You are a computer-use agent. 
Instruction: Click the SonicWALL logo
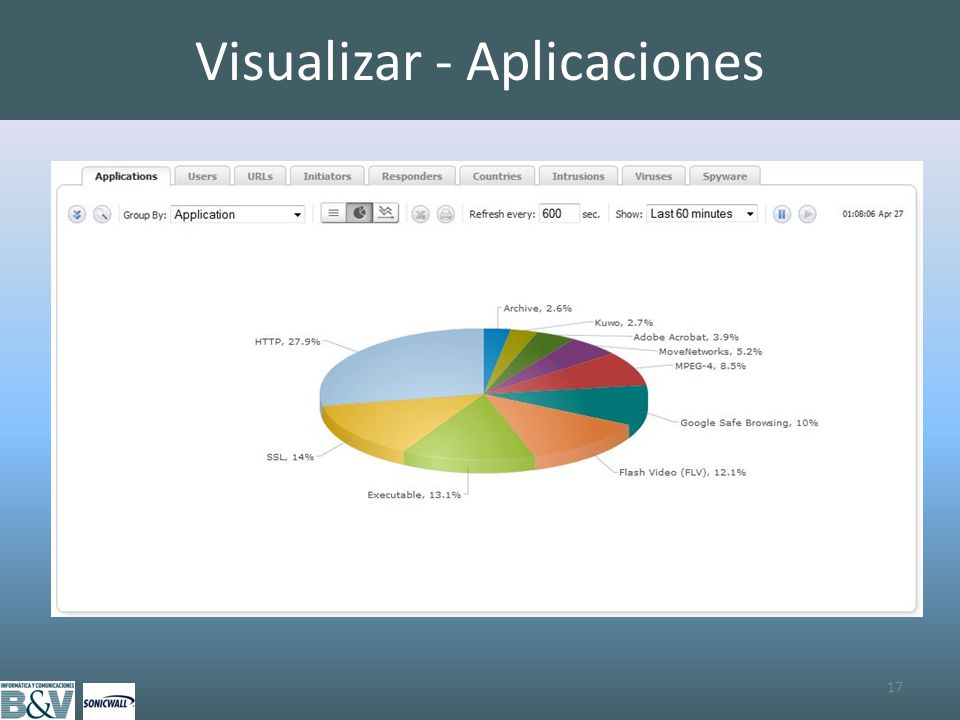pyautogui.click(x=109, y=702)
